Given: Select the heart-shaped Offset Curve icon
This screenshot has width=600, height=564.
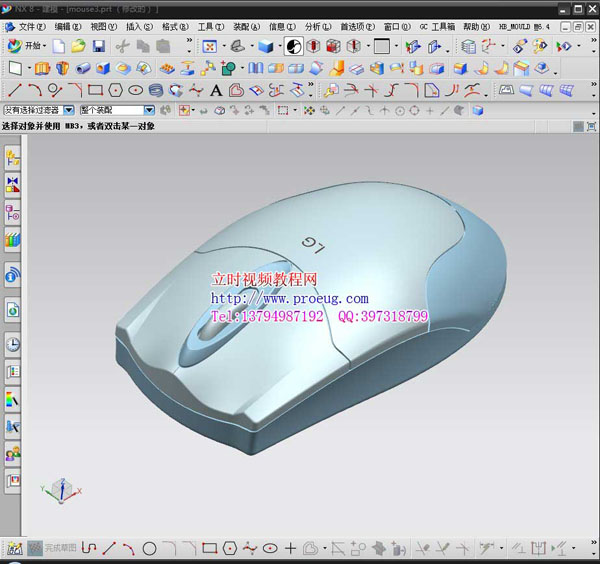Looking at the screenshot, I should click(x=236, y=91).
